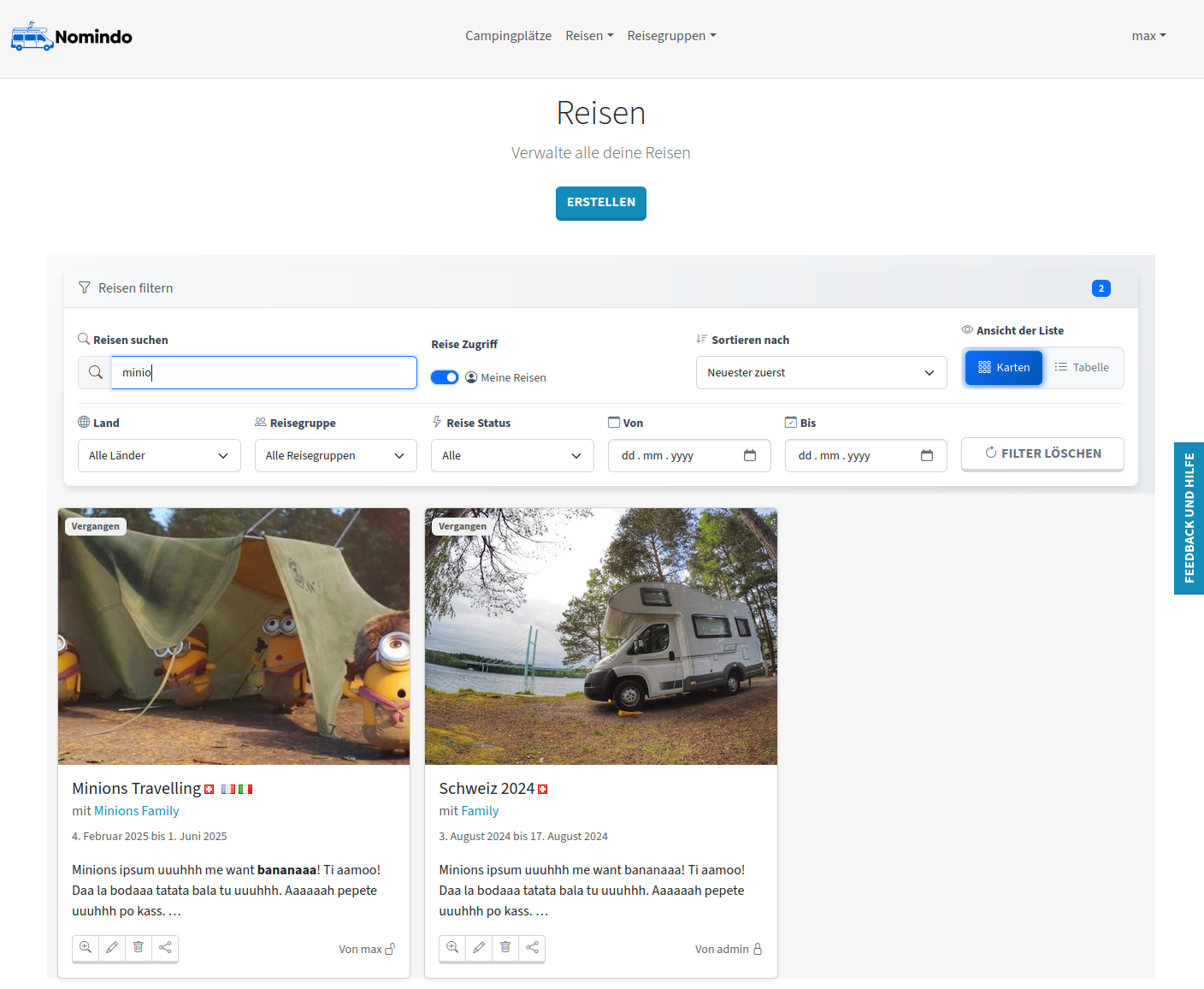Delete the Minions Travelling trip
Viewport: 1204px width, 989px height.
tap(139, 947)
